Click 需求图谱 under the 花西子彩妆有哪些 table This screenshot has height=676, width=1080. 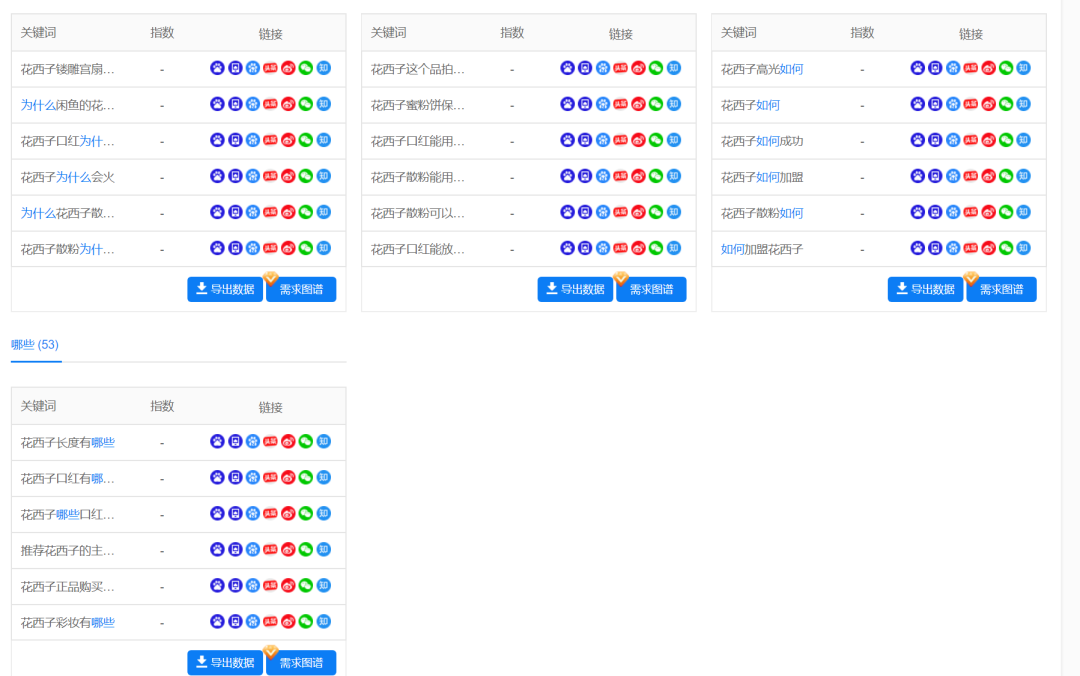click(301, 663)
